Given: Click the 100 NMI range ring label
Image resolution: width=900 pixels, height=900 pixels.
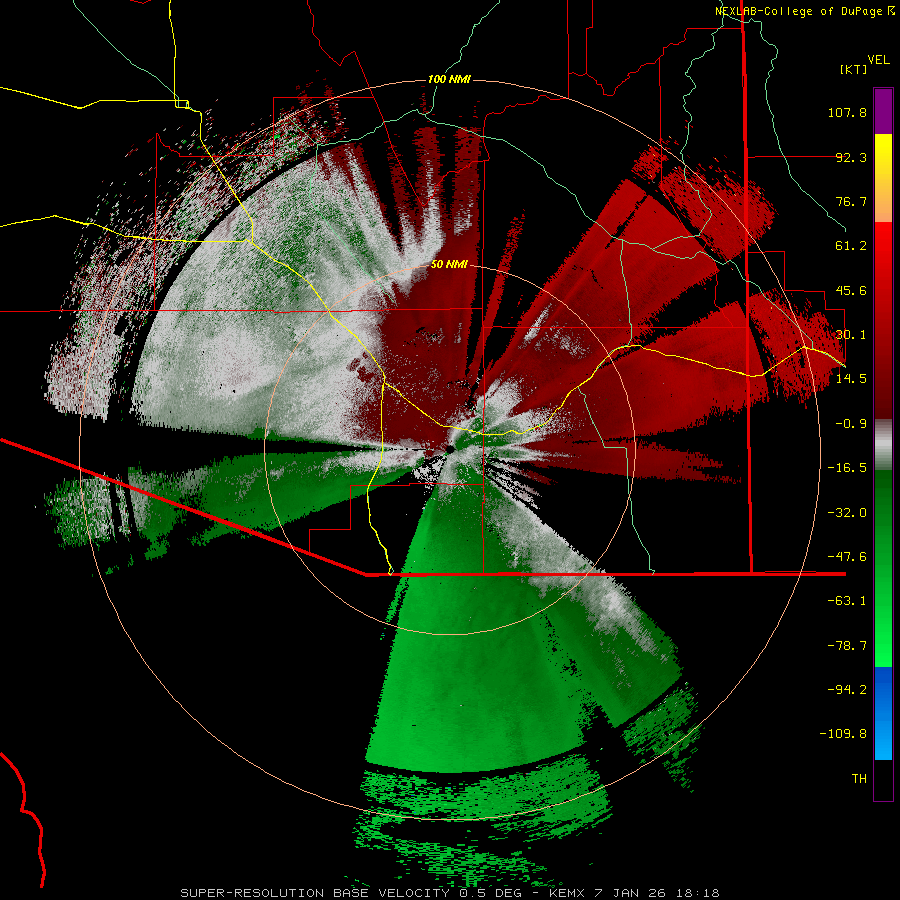Looking at the screenshot, I should click(x=449, y=79).
